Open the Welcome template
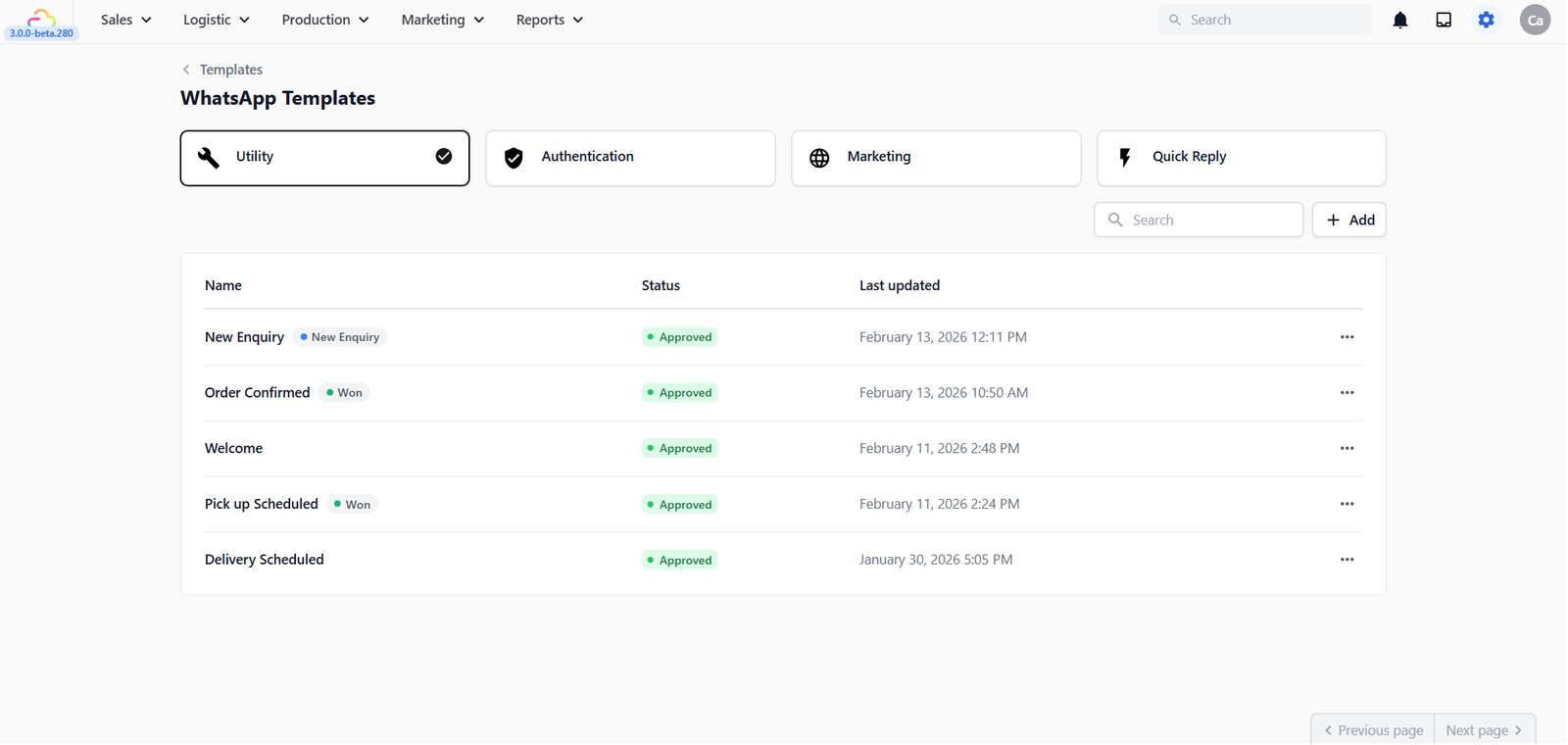Image resolution: width=1568 pixels, height=745 pixels. (233, 449)
